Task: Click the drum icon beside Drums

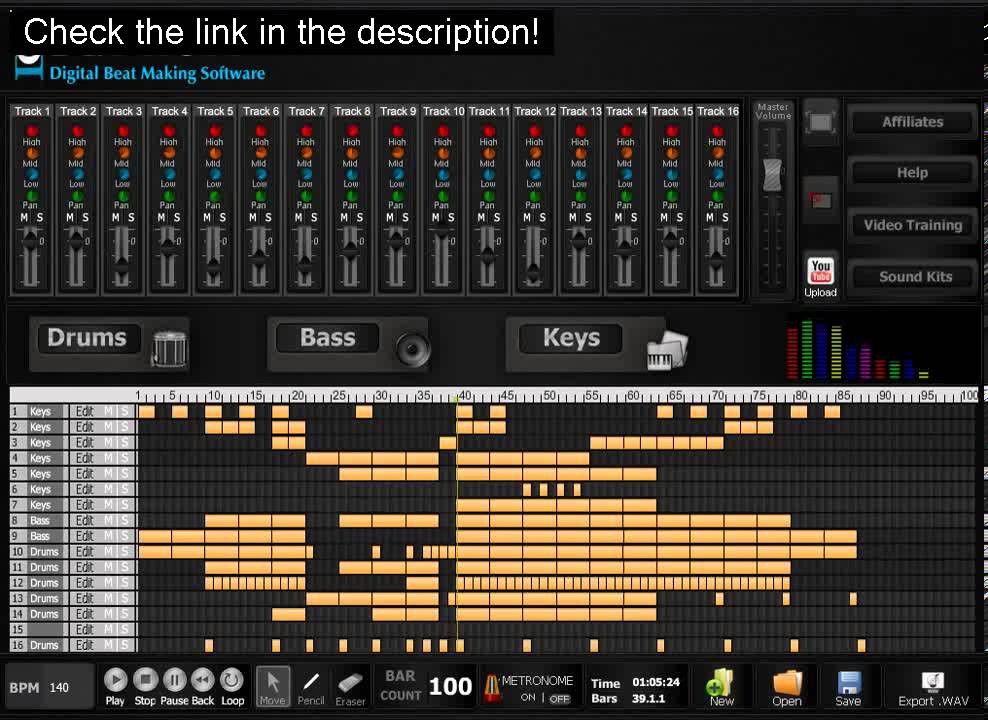Action: pos(169,348)
